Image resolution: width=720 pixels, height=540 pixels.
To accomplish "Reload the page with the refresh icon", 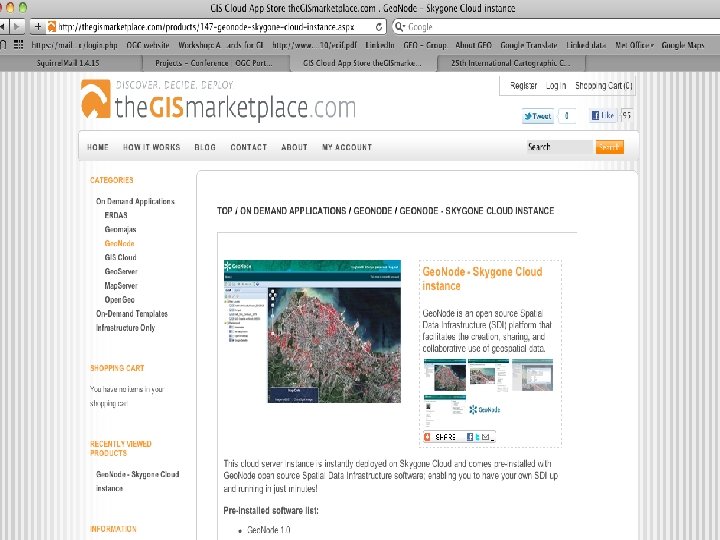I will tap(379, 27).
